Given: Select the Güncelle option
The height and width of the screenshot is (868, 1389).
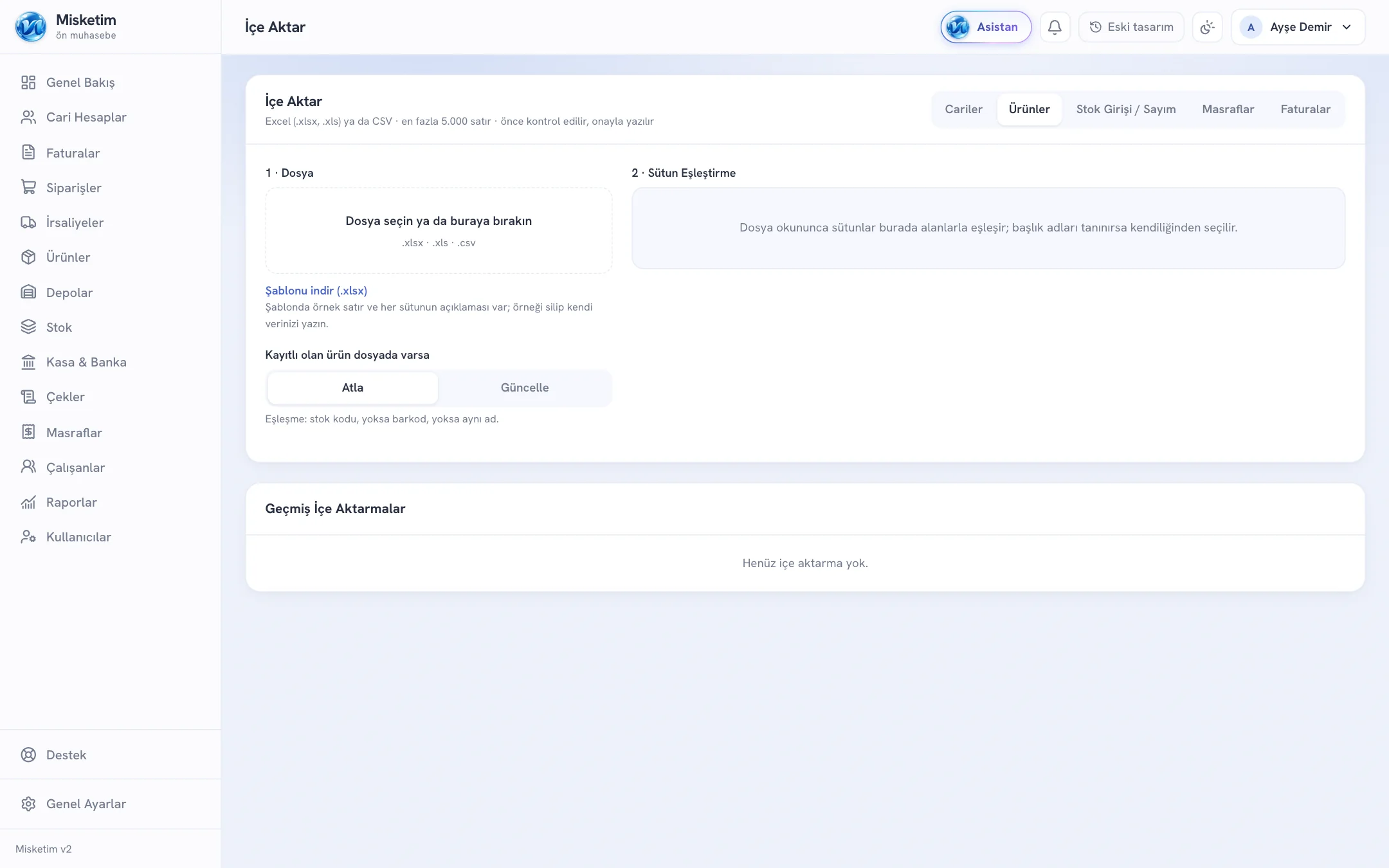Looking at the screenshot, I should [525, 388].
